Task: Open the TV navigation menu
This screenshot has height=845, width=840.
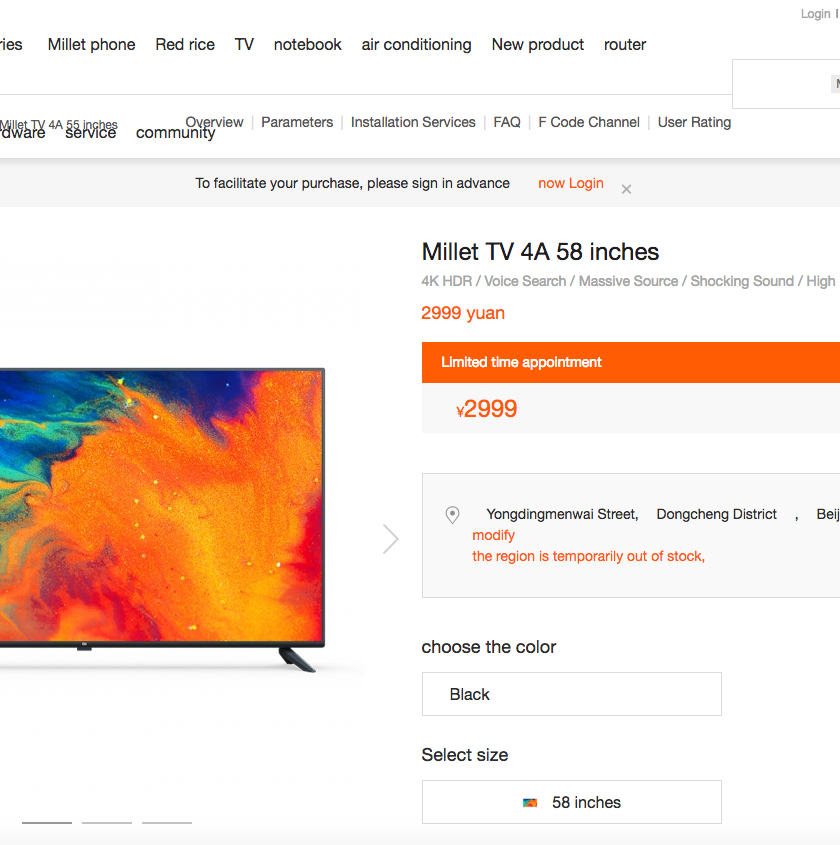Action: click(x=244, y=44)
